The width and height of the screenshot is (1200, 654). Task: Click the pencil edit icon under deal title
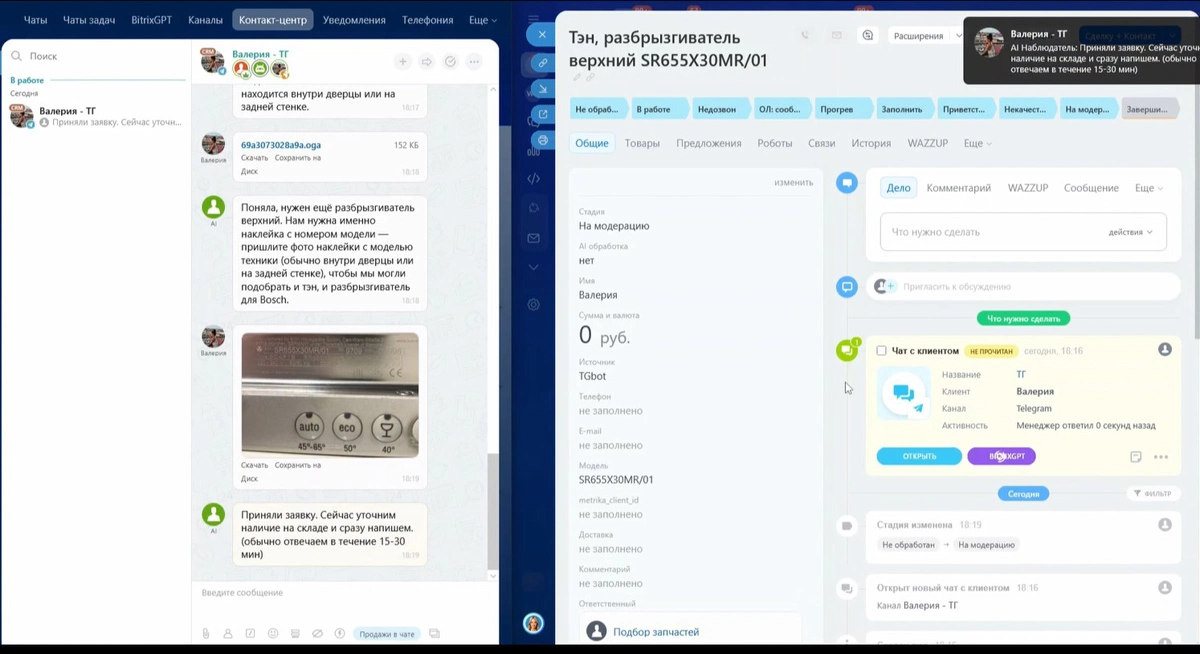pyautogui.click(x=577, y=77)
